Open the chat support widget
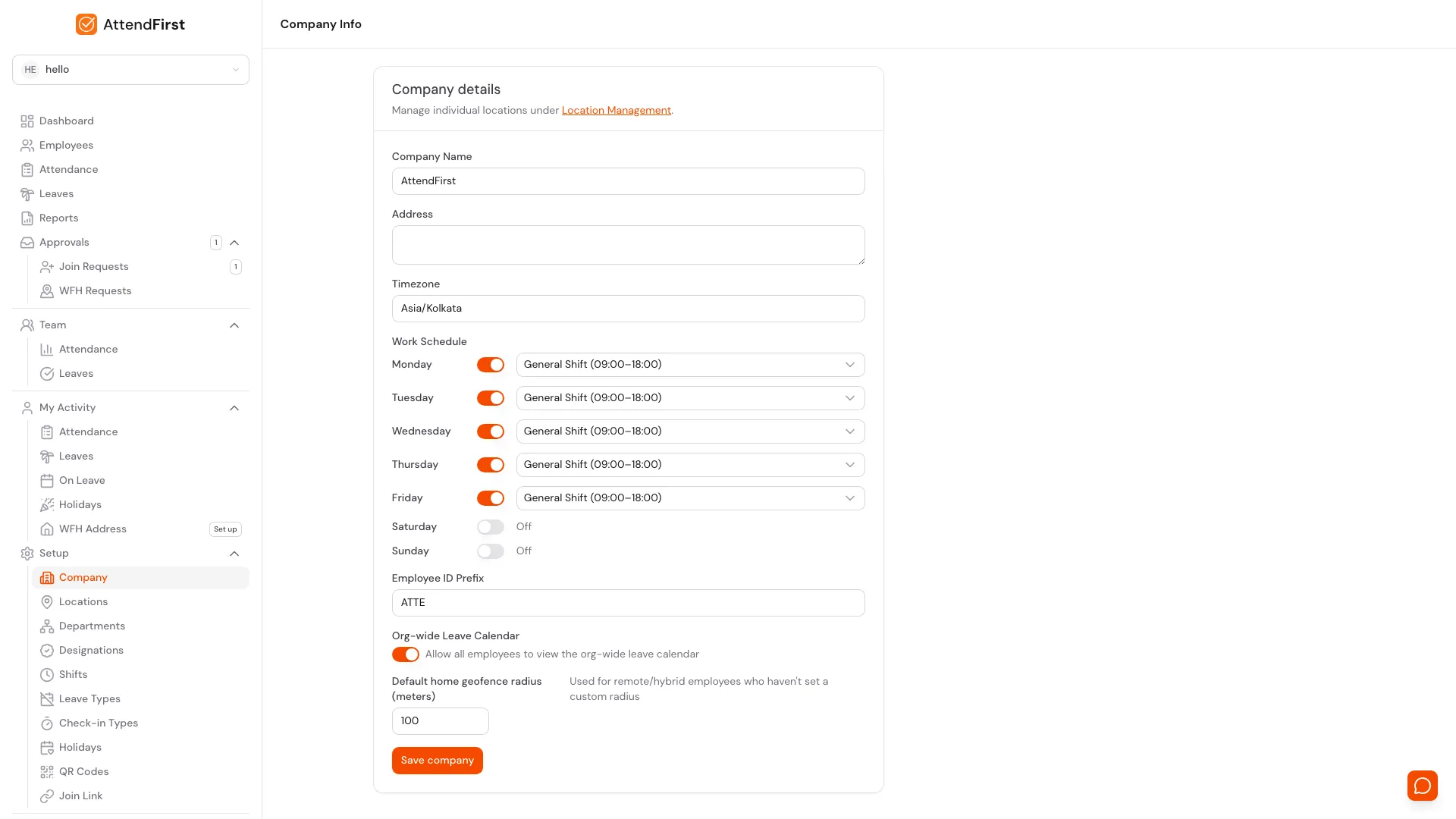 coord(1422,786)
